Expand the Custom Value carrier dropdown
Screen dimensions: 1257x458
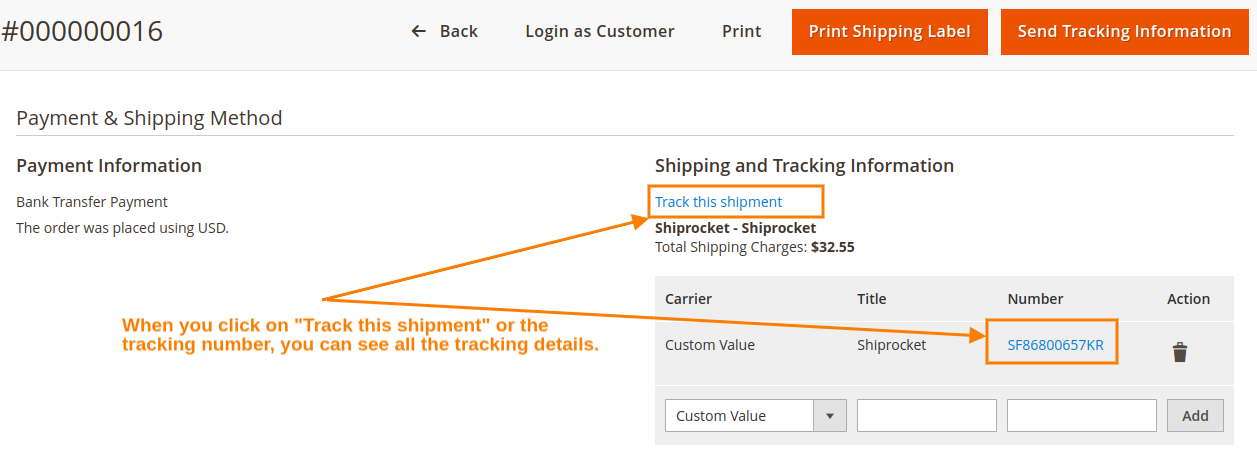tap(755, 416)
